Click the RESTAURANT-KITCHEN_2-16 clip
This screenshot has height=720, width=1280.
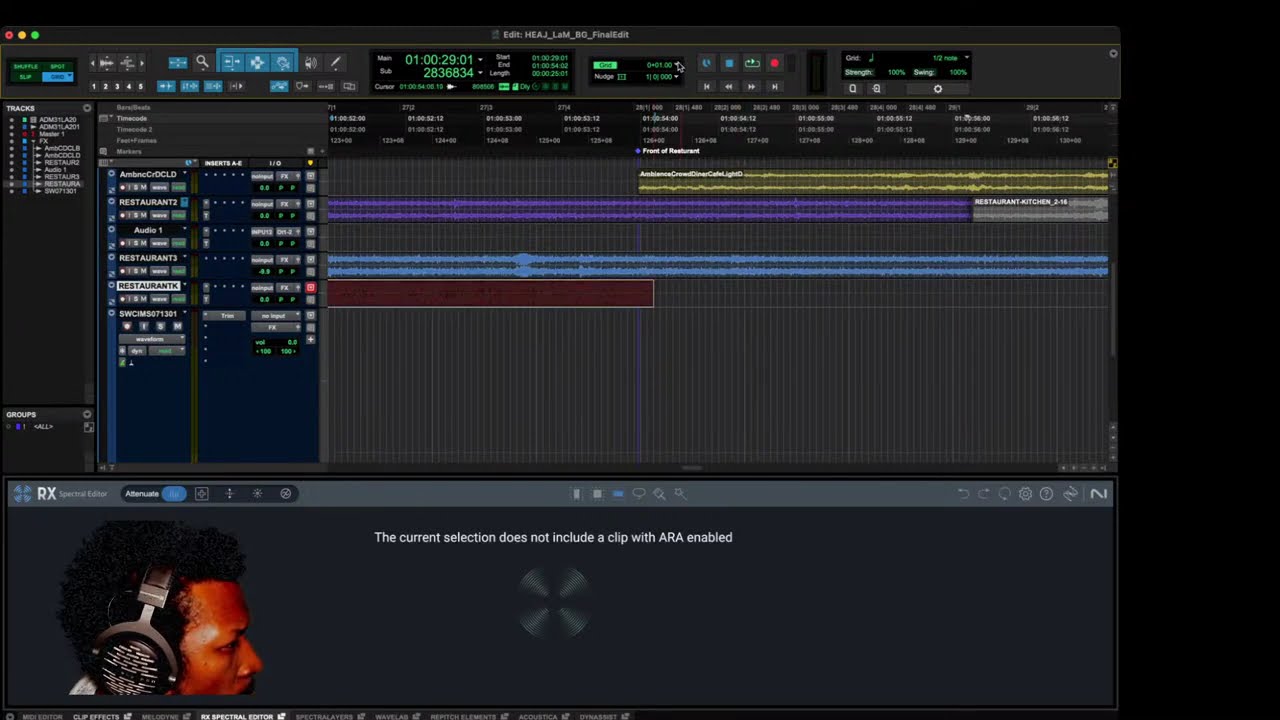1040,209
